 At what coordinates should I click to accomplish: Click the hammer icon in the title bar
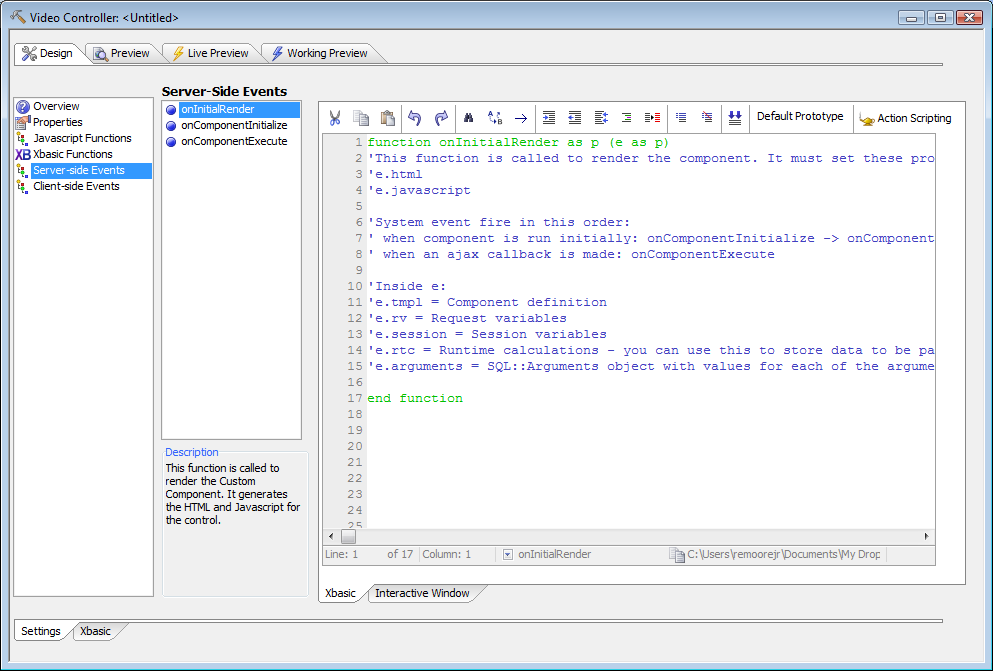18,17
